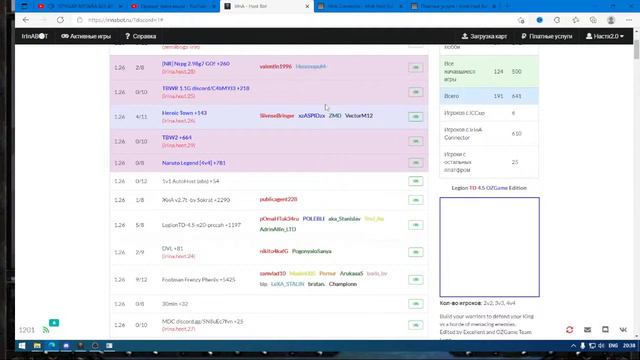Open the TBWR 1.1G discord game link

click(205, 88)
